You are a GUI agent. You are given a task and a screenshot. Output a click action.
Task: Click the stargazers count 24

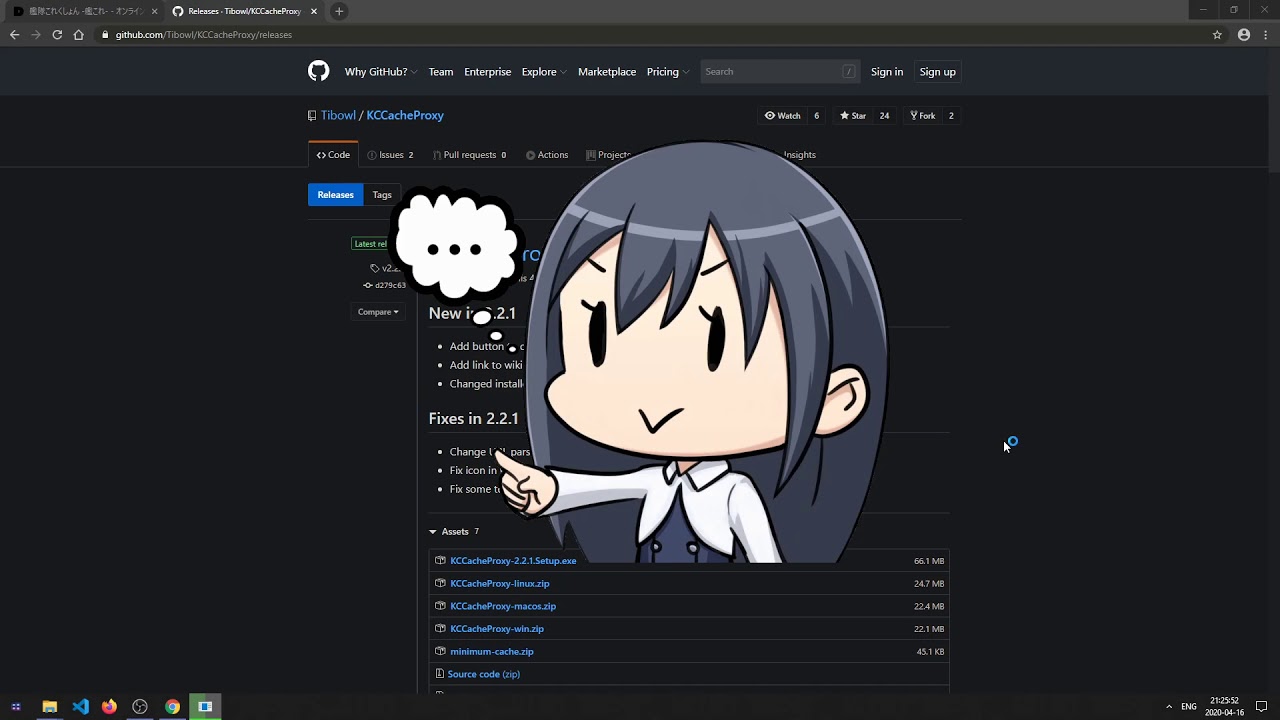tap(884, 116)
